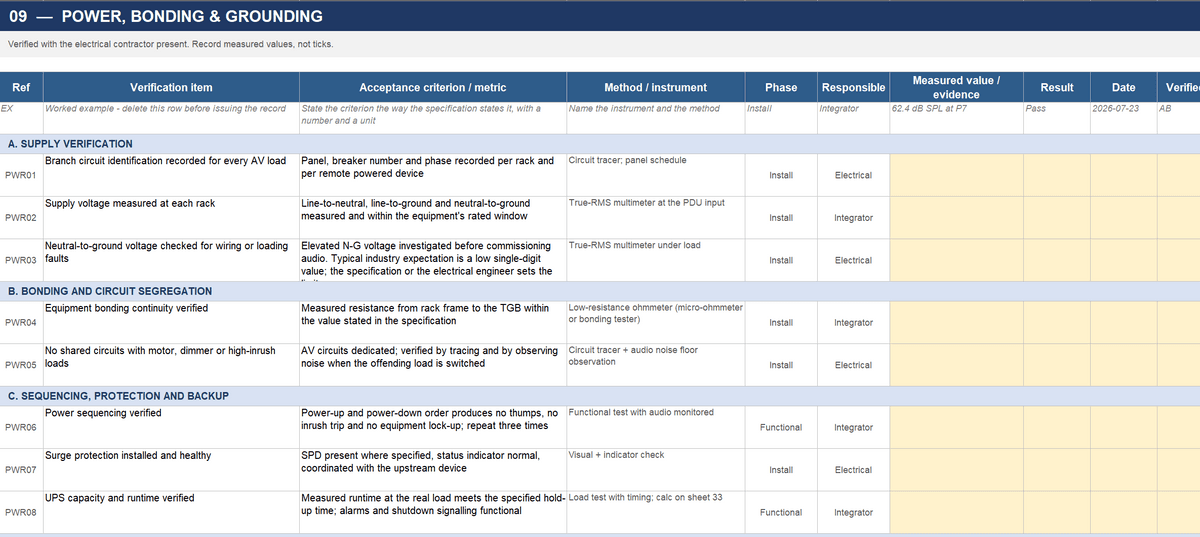
Task: Click 'Equipment bonding continuity verified' cell
Action: pos(171,322)
